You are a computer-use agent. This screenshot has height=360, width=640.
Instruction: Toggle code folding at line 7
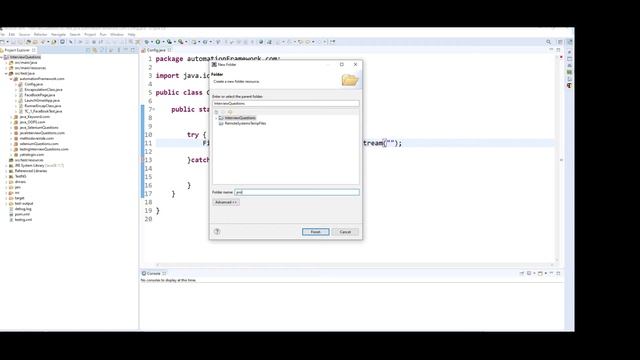point(154,109)
